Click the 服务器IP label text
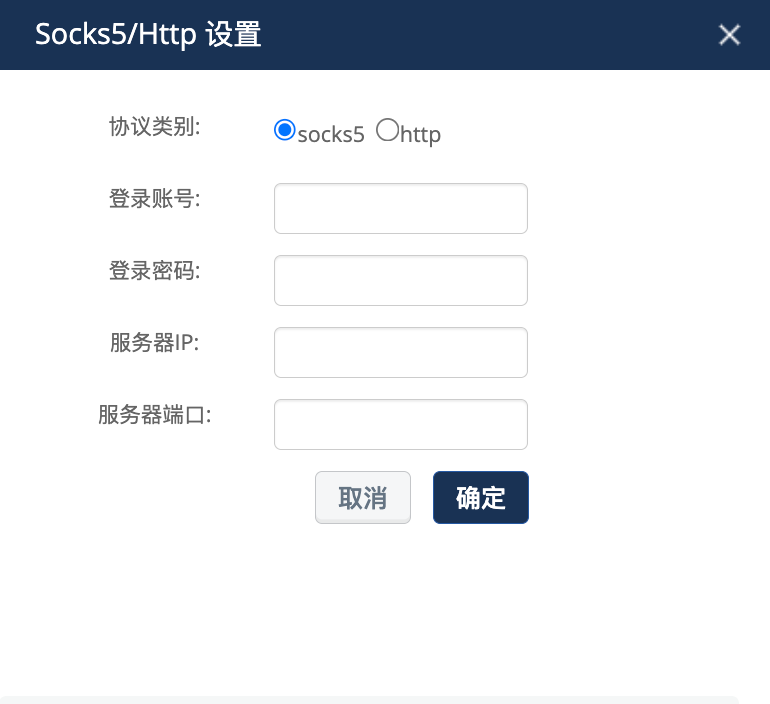Image resolution: width=770 pixels, height=704 pixels. [x=154, y=343]
